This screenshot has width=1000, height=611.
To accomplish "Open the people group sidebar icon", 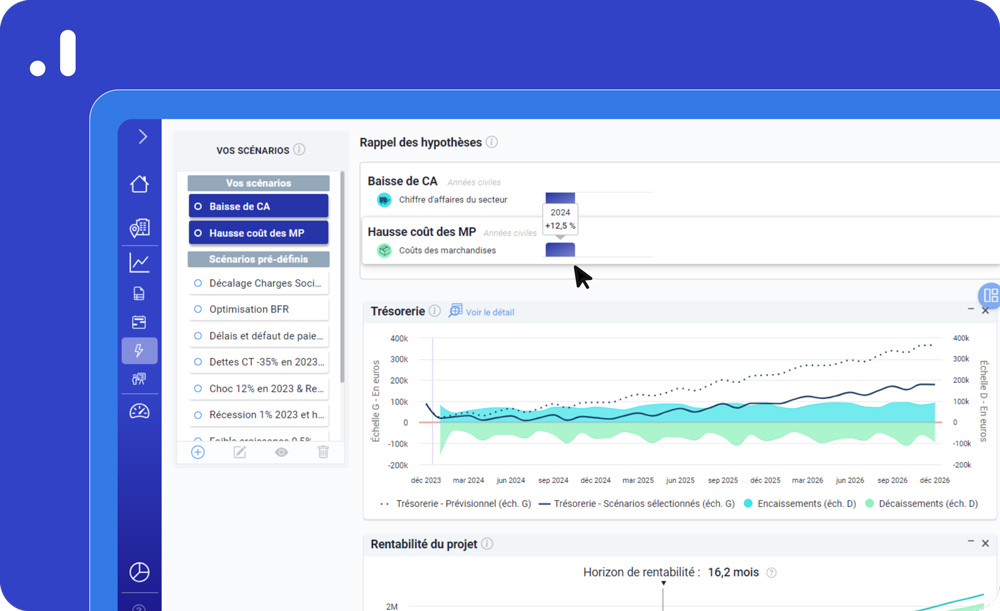I will tap(139, 379).
